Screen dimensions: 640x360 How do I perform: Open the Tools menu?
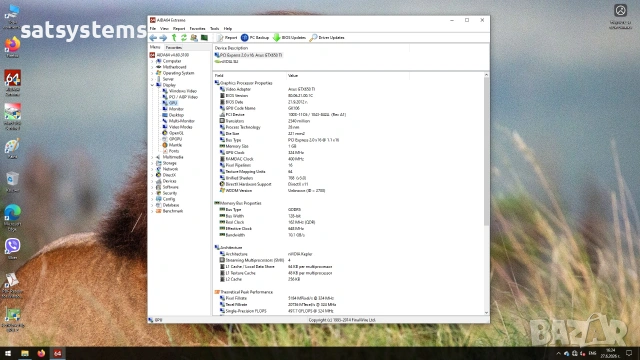point(214,29)
